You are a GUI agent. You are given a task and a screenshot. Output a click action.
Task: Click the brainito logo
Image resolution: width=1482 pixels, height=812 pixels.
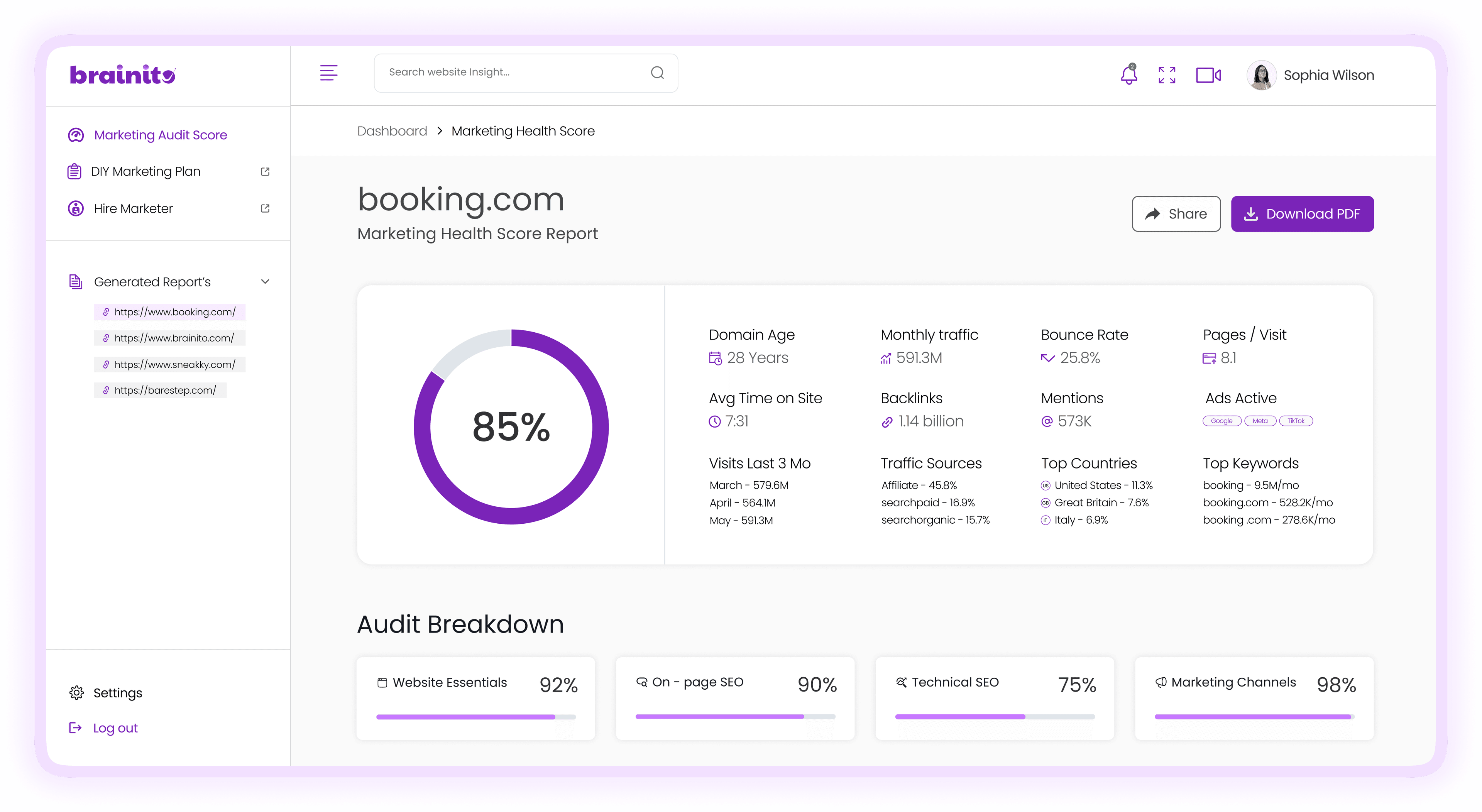click(123, 75)
